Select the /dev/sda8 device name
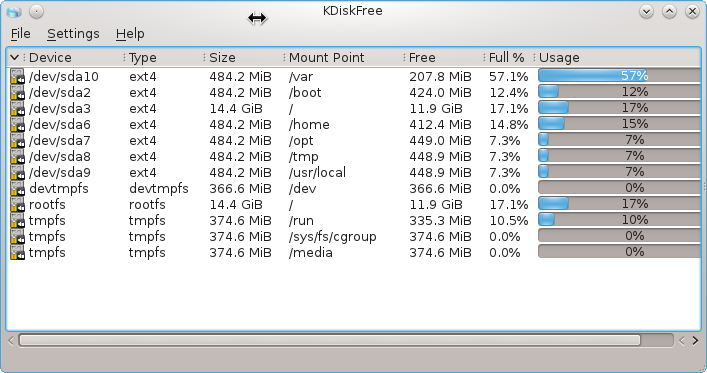707x373 pixels. pos(60,157)
